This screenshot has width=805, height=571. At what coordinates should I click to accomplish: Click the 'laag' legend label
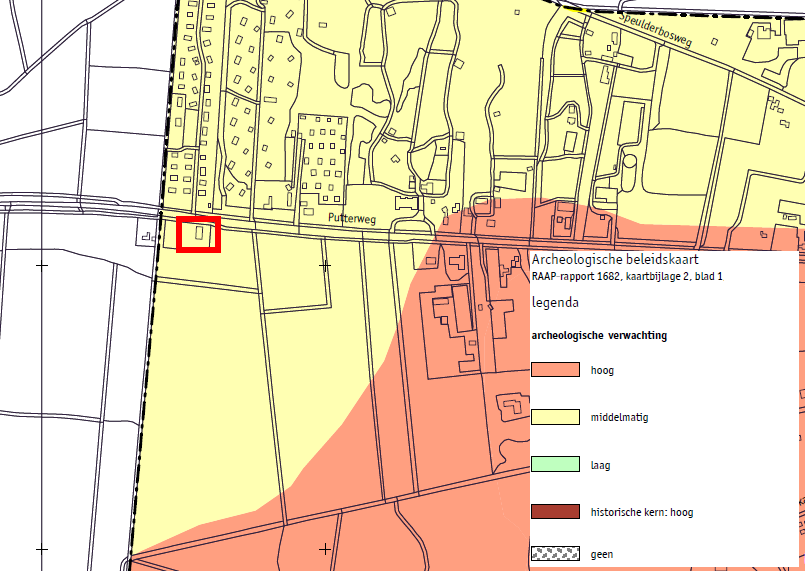point(600,465)
